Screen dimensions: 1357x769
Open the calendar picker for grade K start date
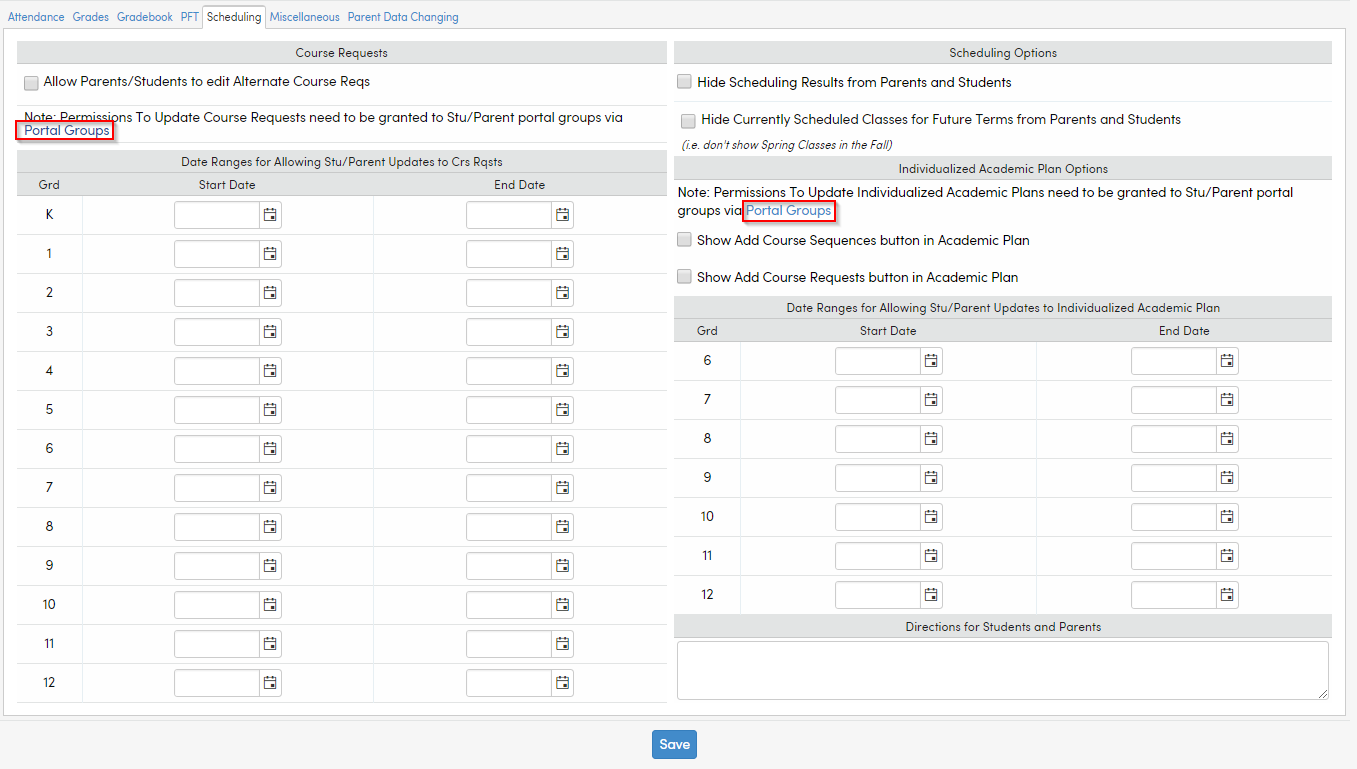[x=269, y=214]
